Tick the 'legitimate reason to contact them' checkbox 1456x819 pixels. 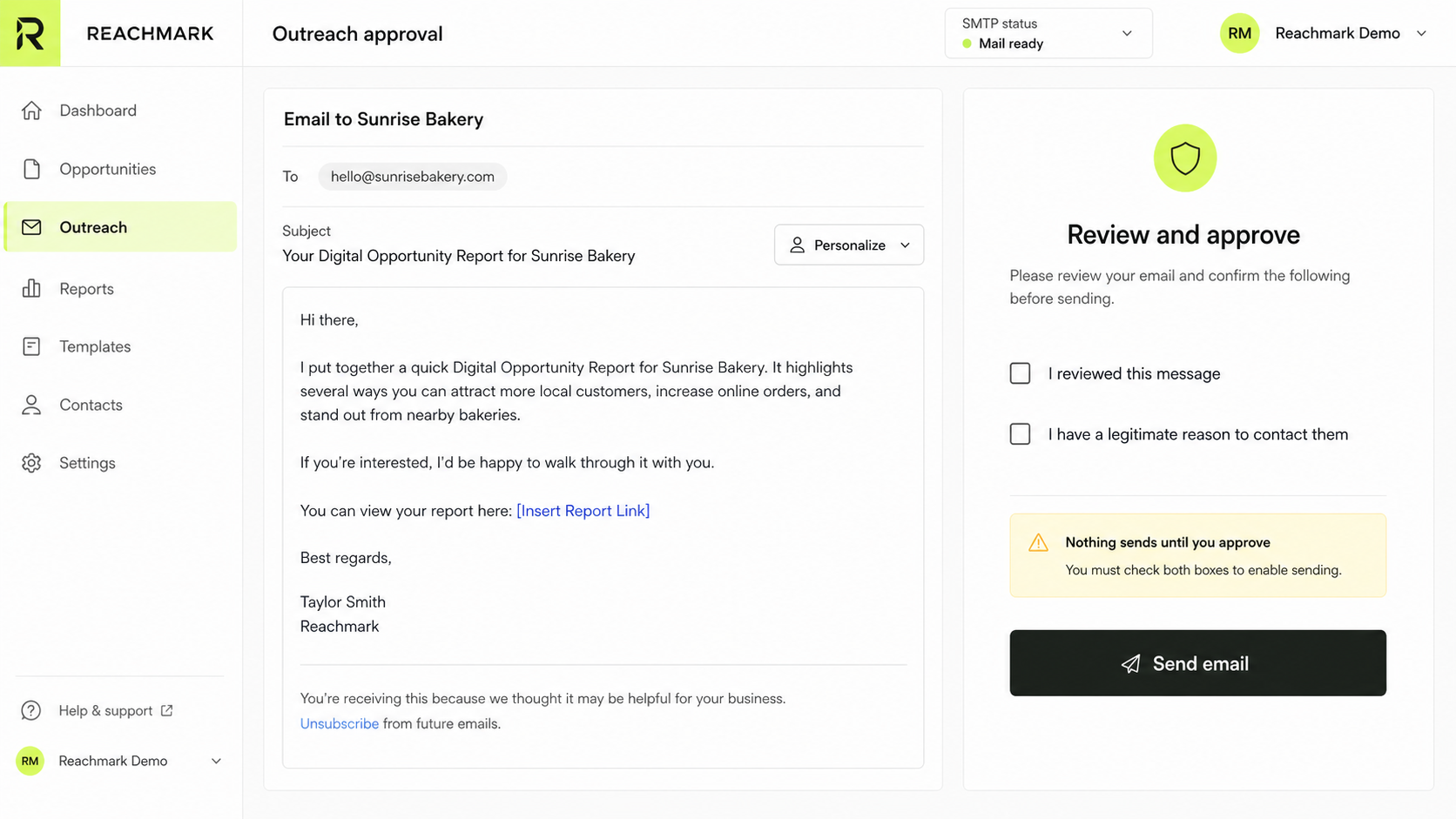point(1020,433)
